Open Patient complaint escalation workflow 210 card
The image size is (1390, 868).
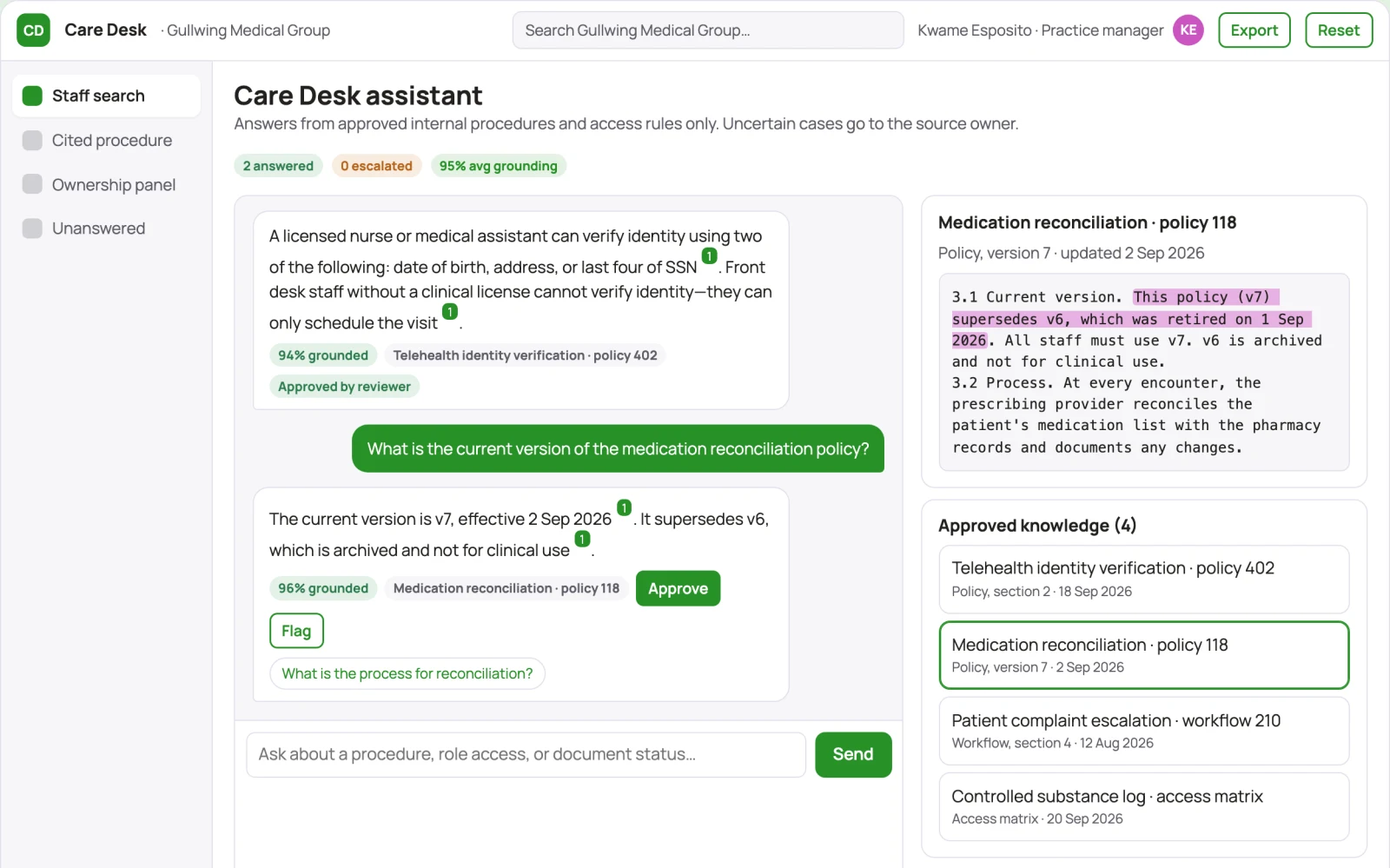click(1143, 731)
